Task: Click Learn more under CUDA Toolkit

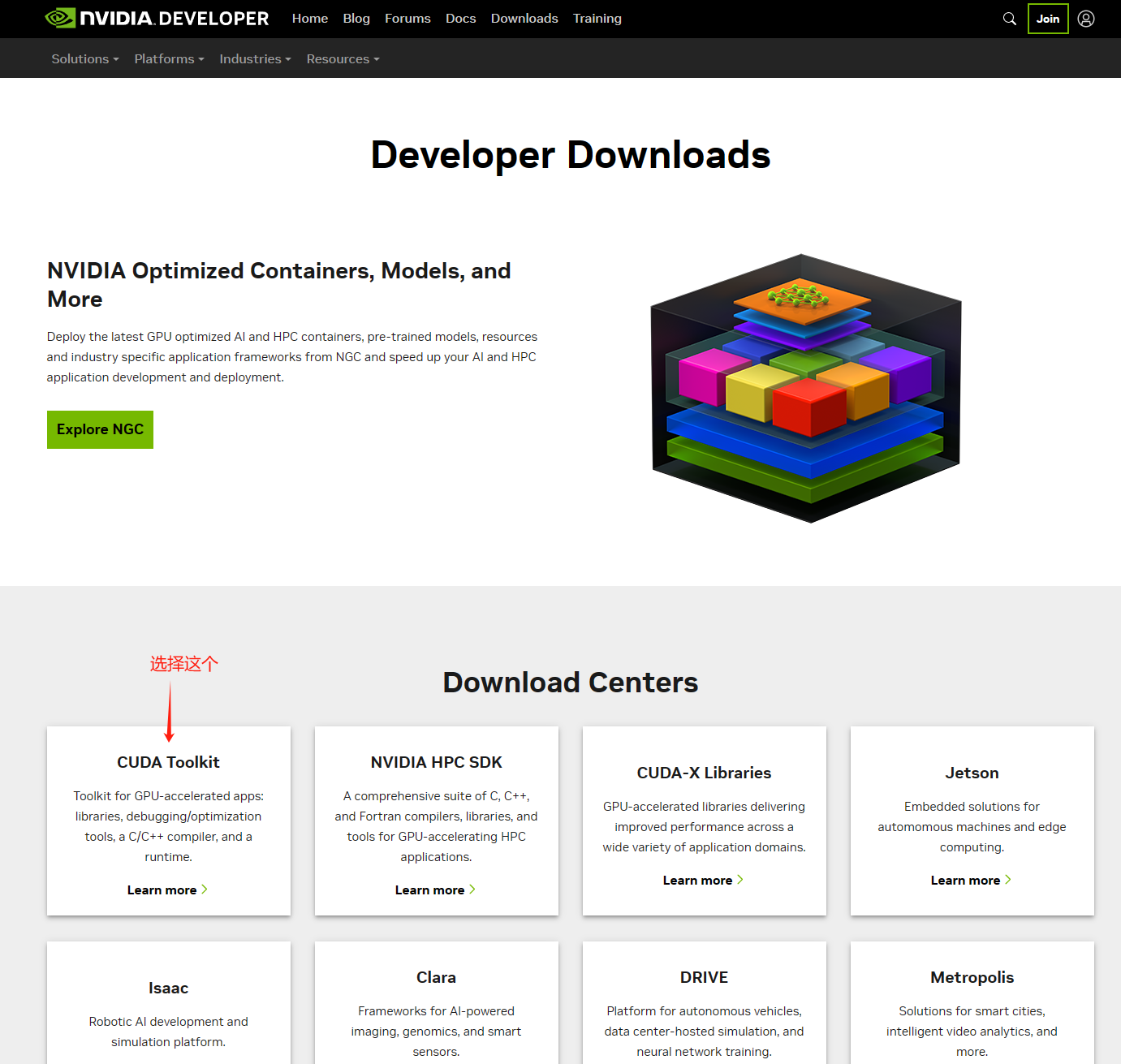Action: [x=167, y=890]
